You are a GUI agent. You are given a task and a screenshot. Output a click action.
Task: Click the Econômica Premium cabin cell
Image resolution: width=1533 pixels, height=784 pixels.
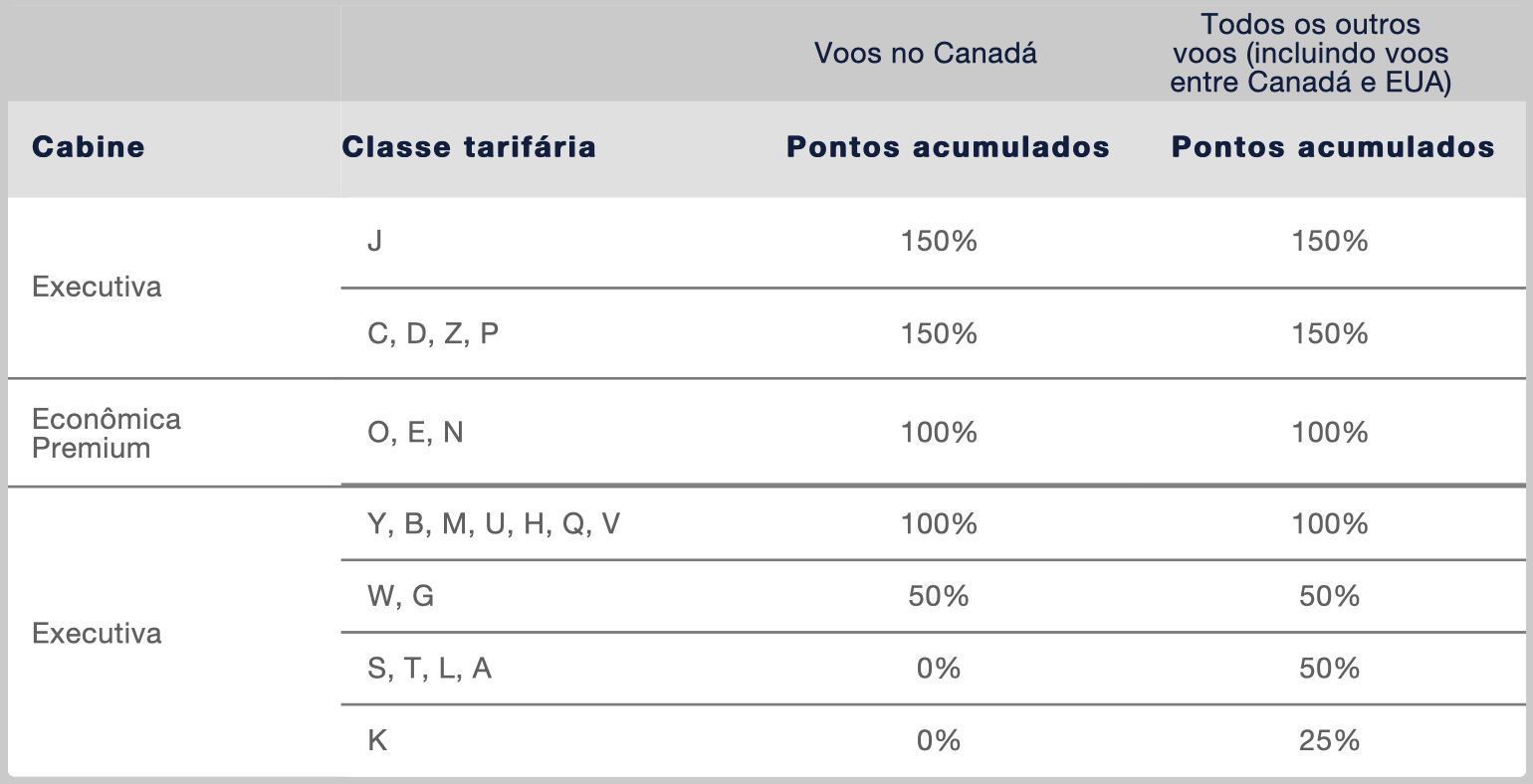107,433
